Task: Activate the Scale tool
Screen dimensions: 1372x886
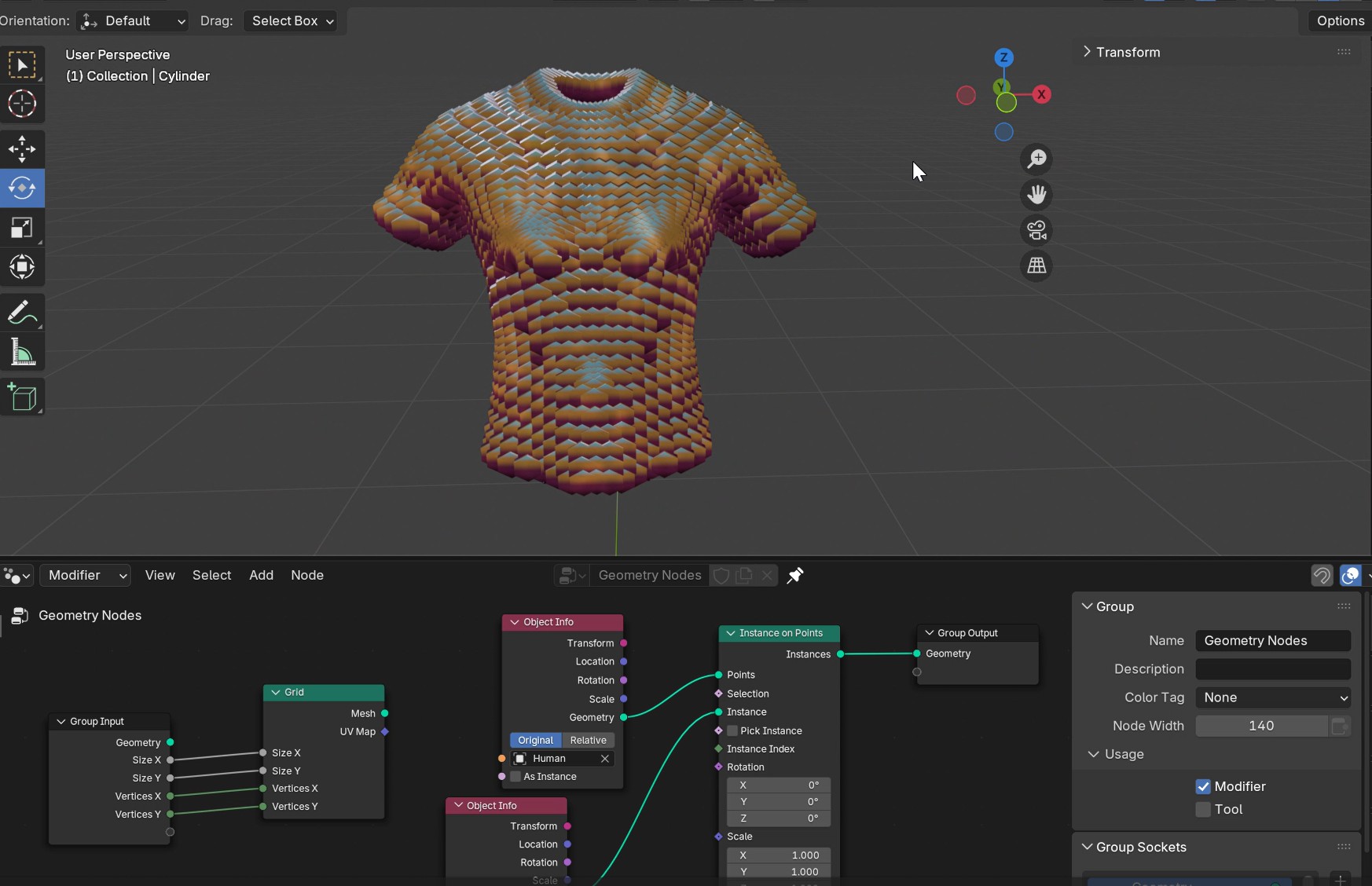Action: coord(22,228)
